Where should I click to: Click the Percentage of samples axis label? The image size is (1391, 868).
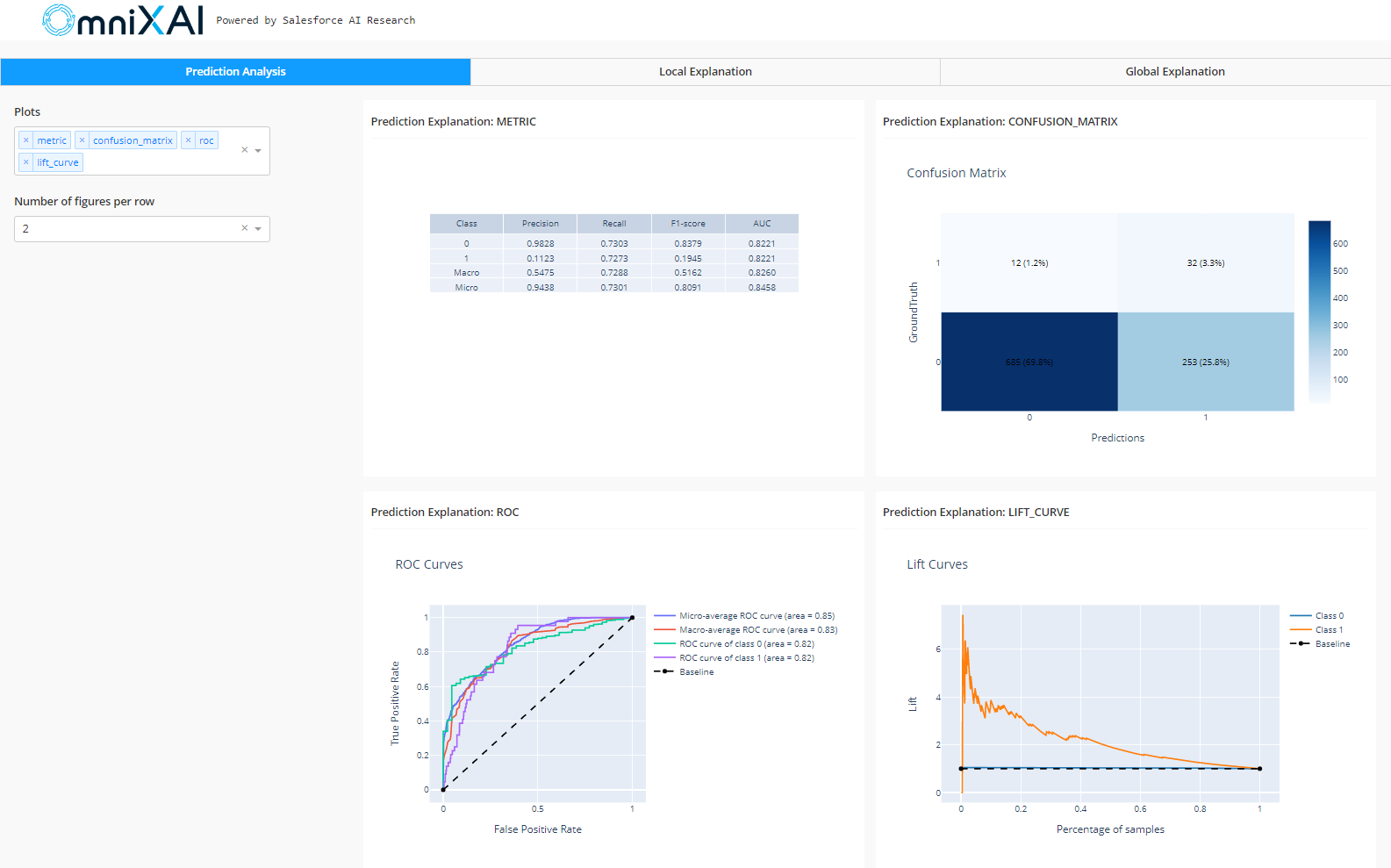point(1110,829)
